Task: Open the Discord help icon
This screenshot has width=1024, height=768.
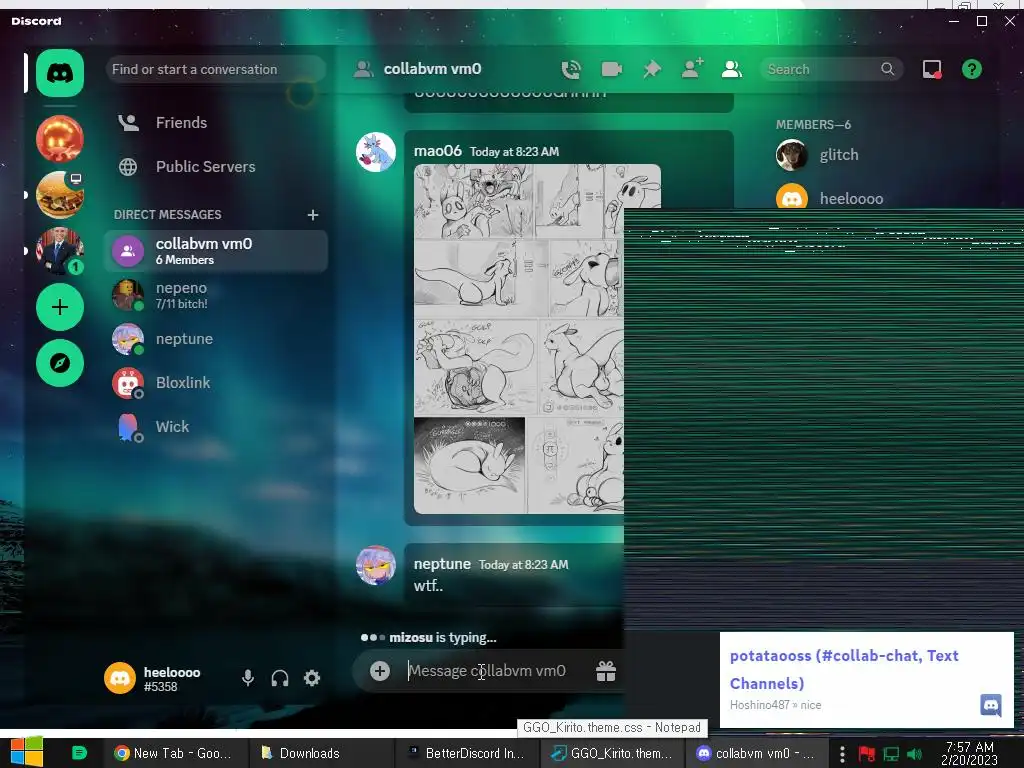Action: (x=972, y=69)
